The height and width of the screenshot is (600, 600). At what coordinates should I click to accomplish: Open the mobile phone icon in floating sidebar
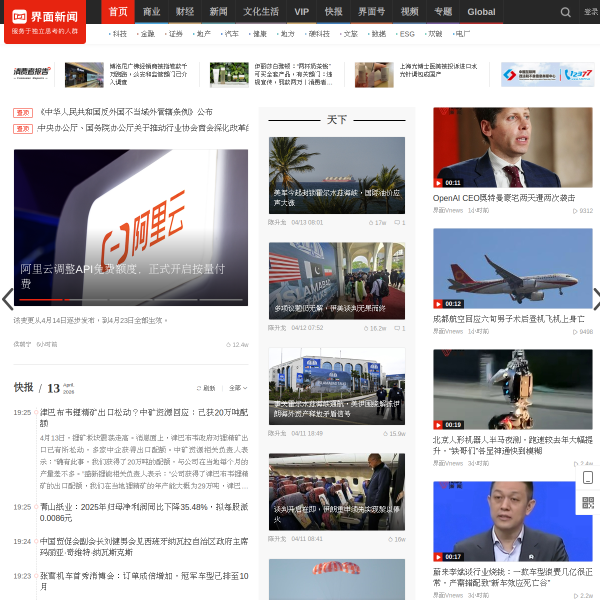(588, 478)
